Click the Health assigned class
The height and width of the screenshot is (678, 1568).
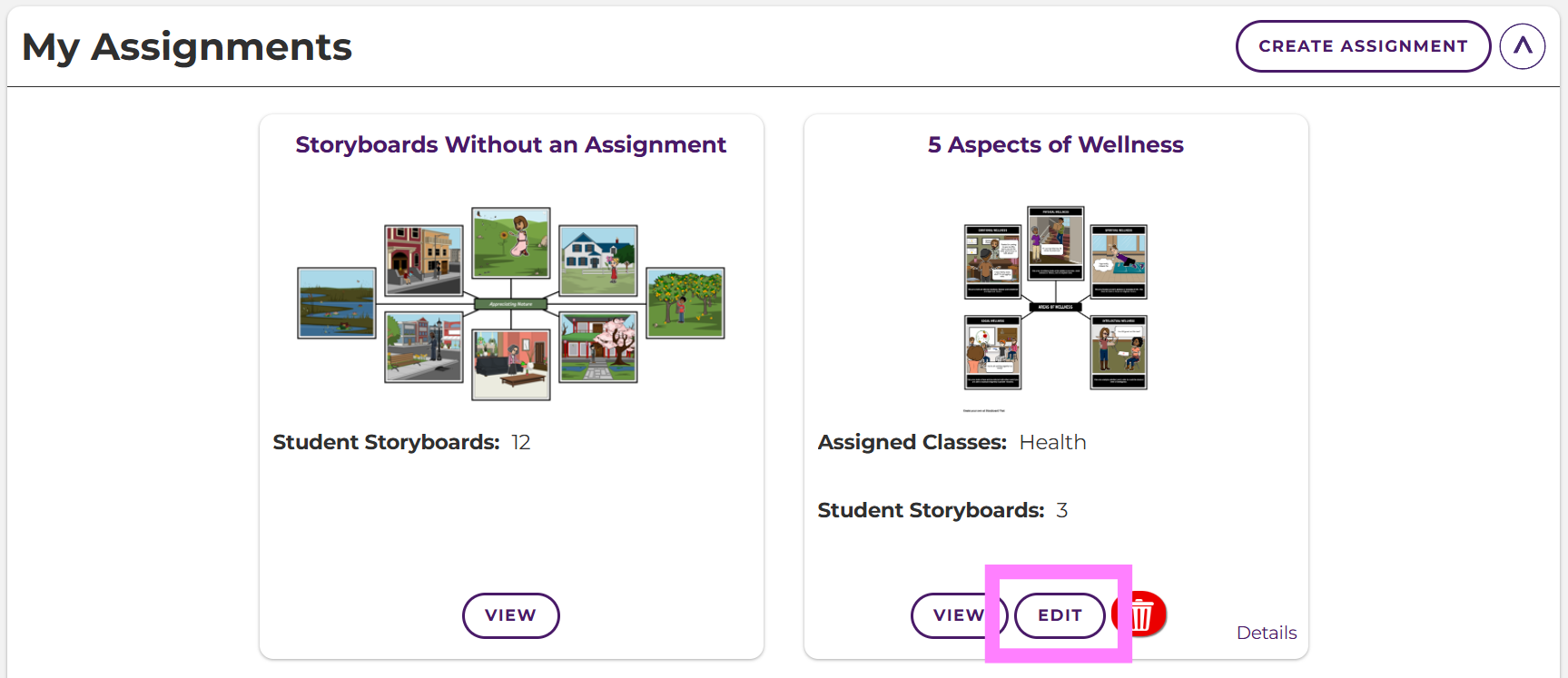1052,442
